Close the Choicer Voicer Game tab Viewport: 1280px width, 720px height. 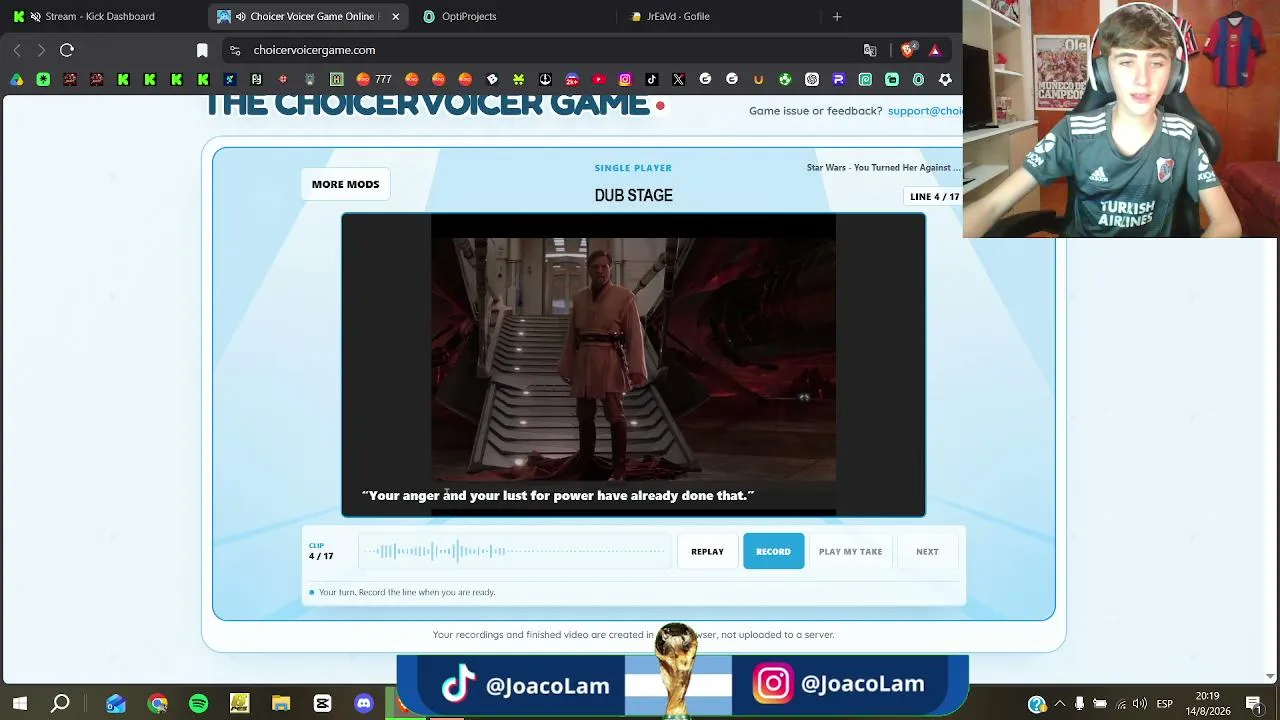click(x=395, y=16)
